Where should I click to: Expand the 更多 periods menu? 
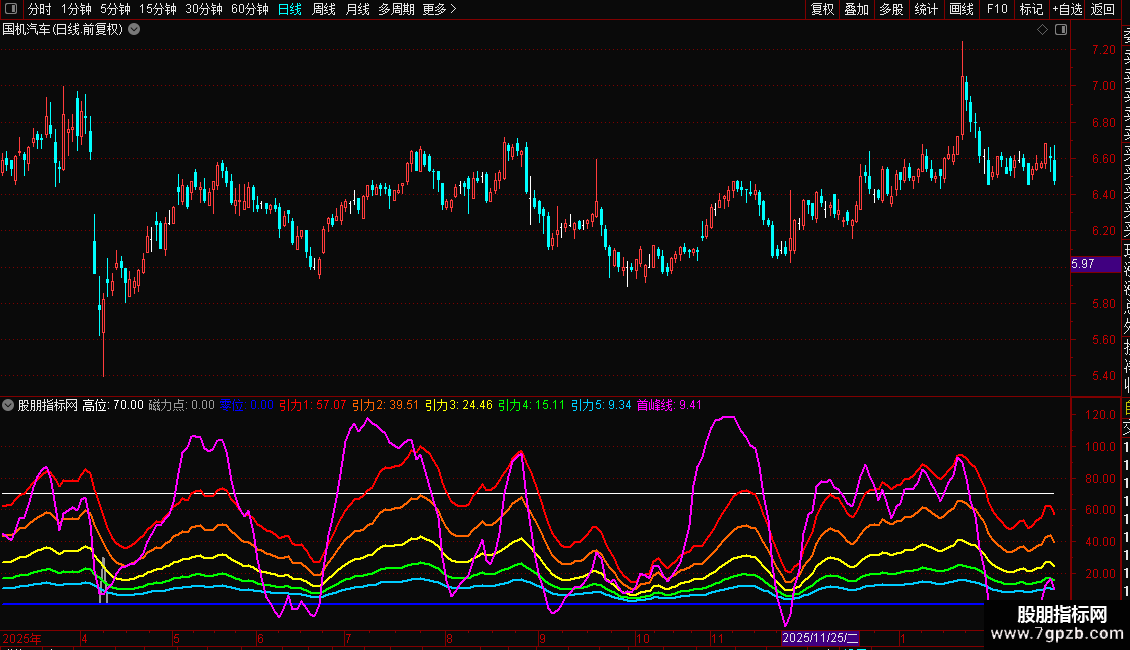click(439, 10)
